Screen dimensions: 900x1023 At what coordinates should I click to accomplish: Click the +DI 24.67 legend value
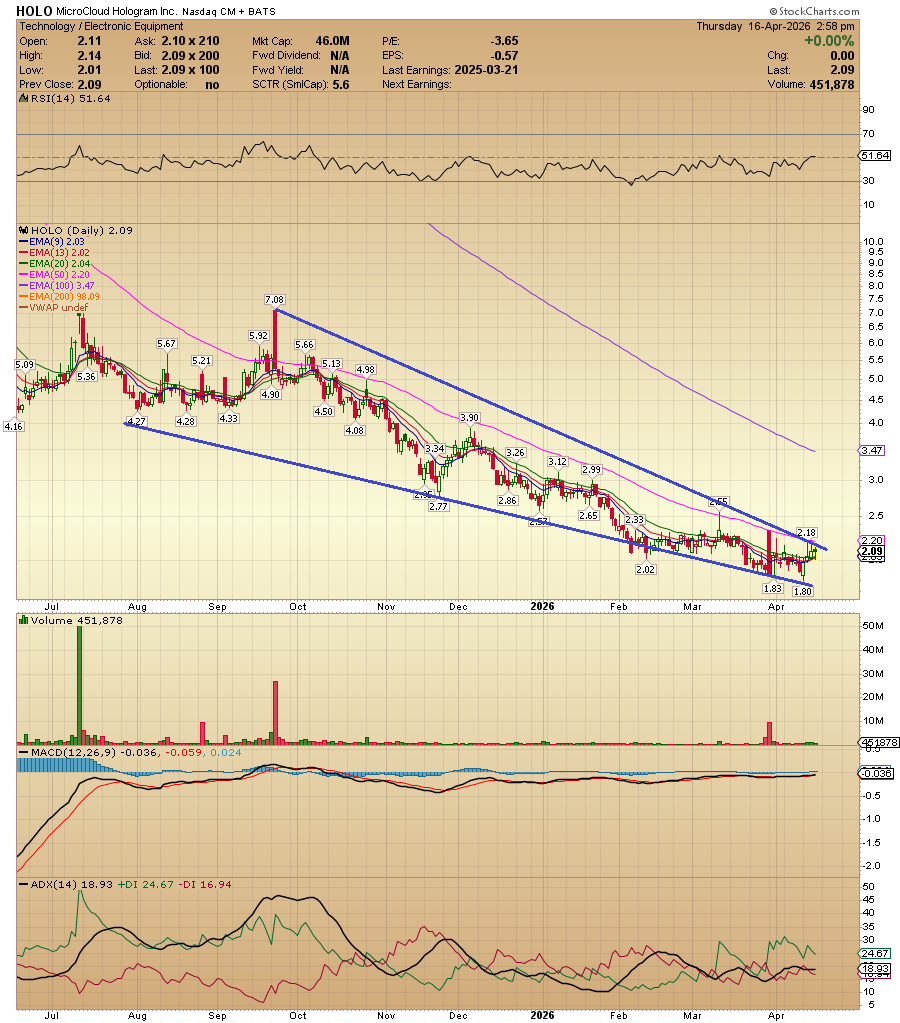pyautogui.click(x=146, y=885)
